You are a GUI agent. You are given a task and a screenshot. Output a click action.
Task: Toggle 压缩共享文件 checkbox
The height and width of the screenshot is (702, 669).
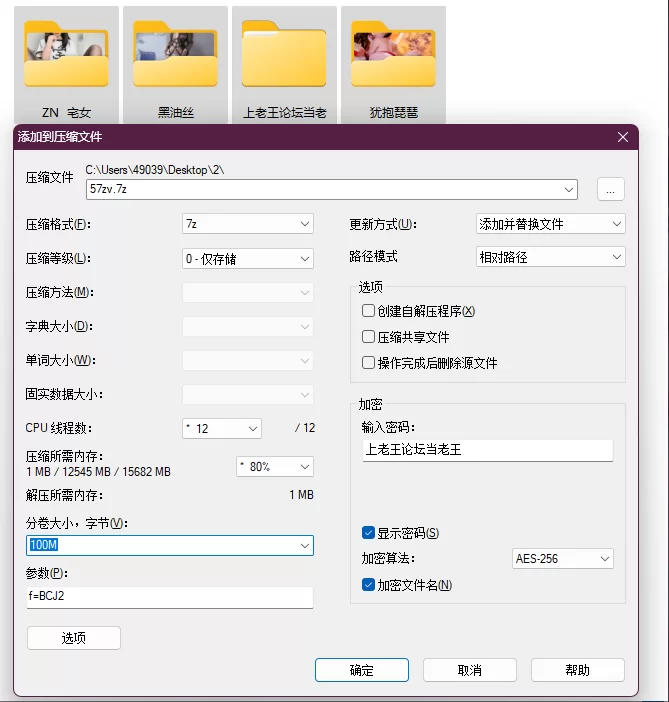[369, 337]
